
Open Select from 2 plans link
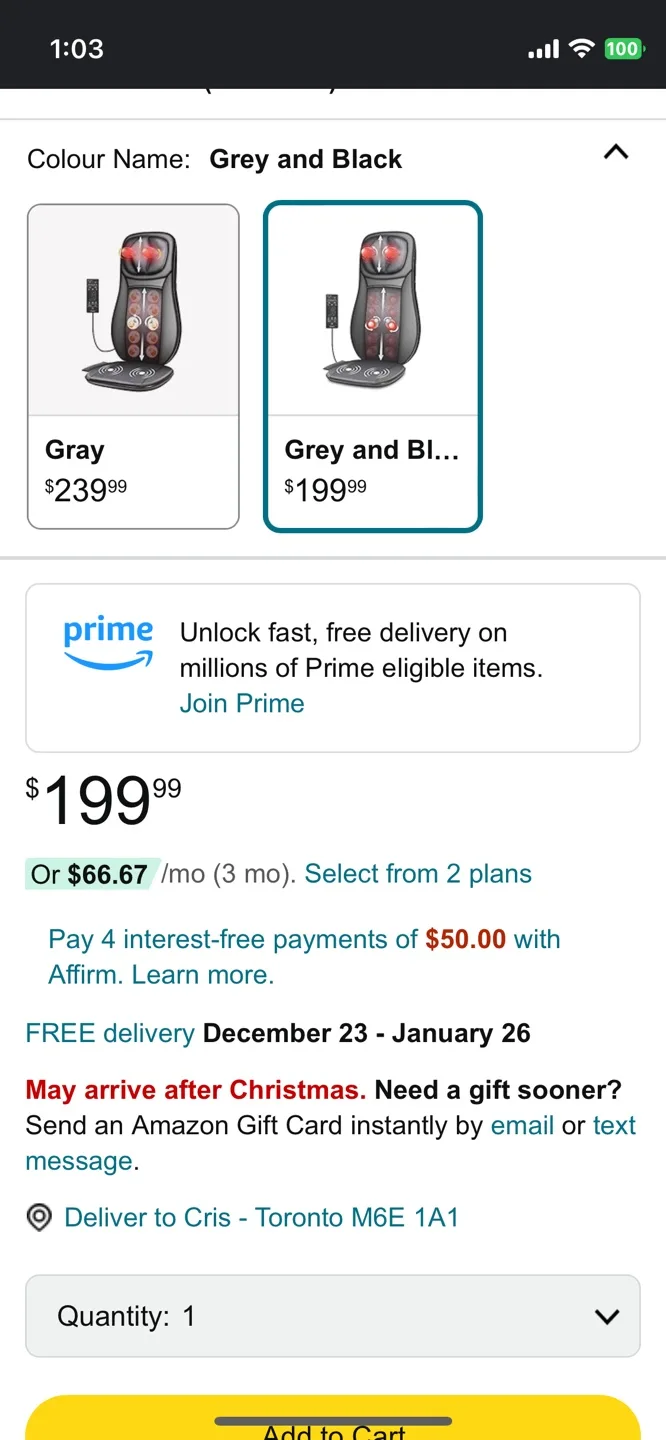(x=418, y=874)
